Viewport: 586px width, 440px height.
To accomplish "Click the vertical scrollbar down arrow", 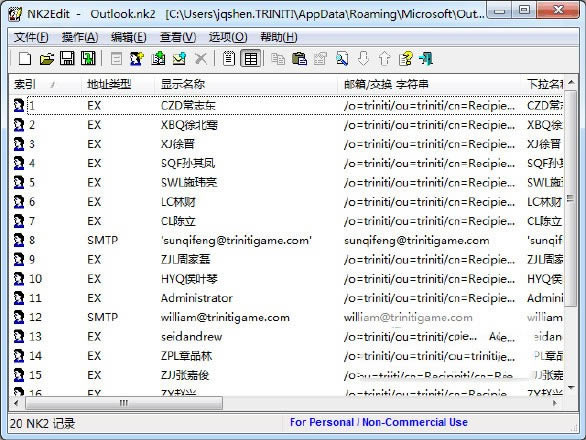I will coord(571,388).
